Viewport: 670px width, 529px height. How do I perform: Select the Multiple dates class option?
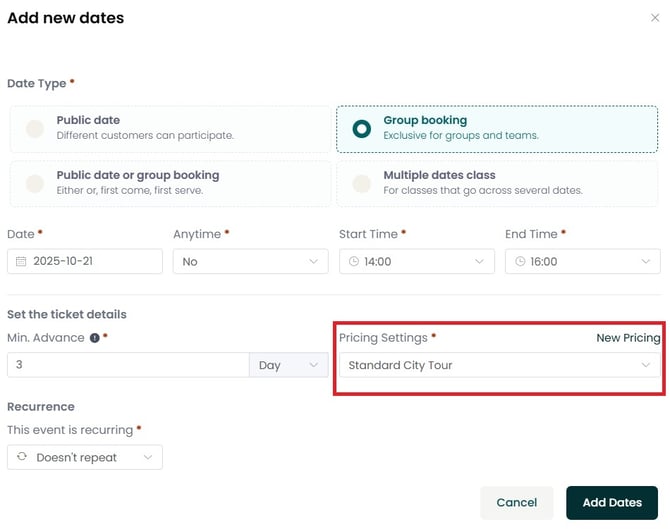pyautogui.click(x=362, y=183)
